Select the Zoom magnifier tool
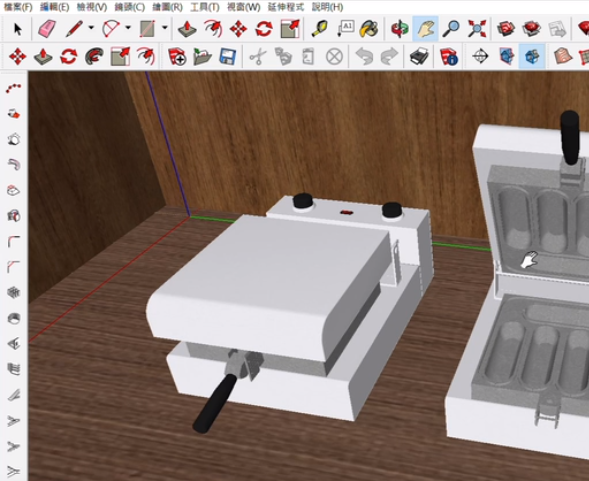The image size is (589, 481). (451, 29)
